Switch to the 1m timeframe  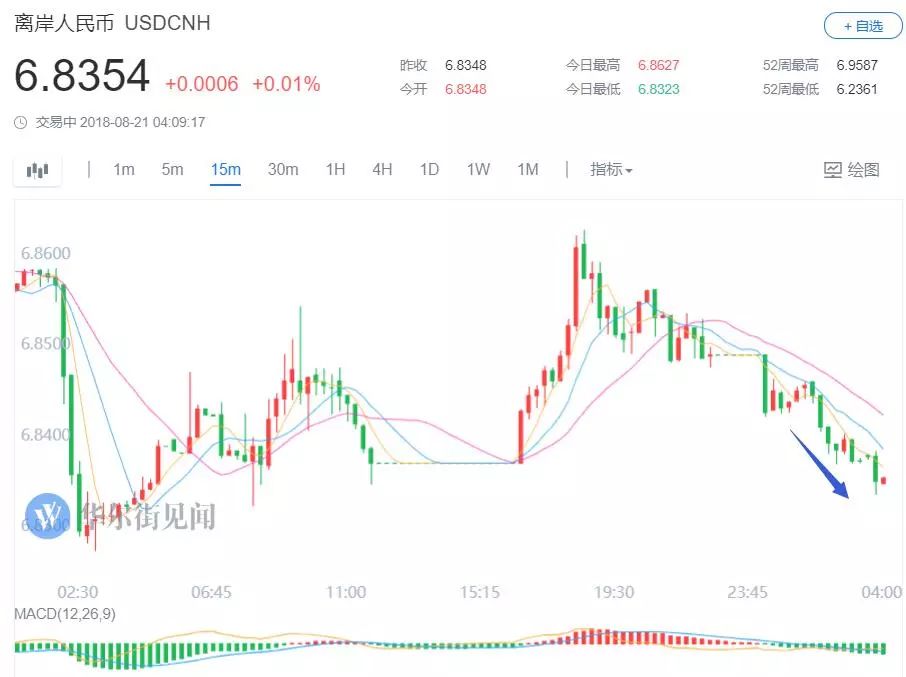point(124,169)
